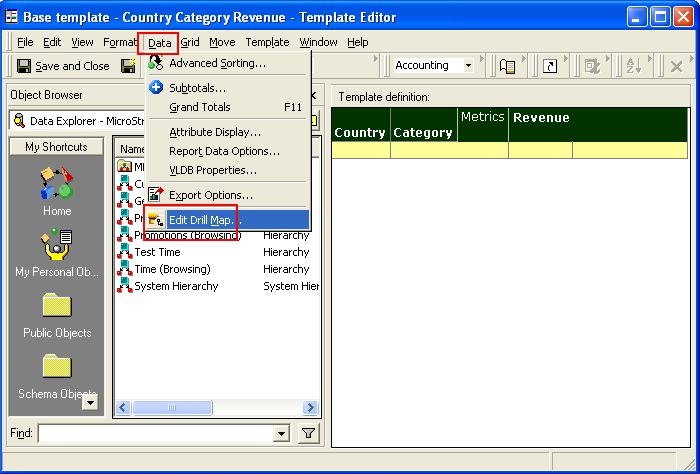700x474 pixels.
Task: Choose Advanced Sorting from Data menu
Action: 217,63
